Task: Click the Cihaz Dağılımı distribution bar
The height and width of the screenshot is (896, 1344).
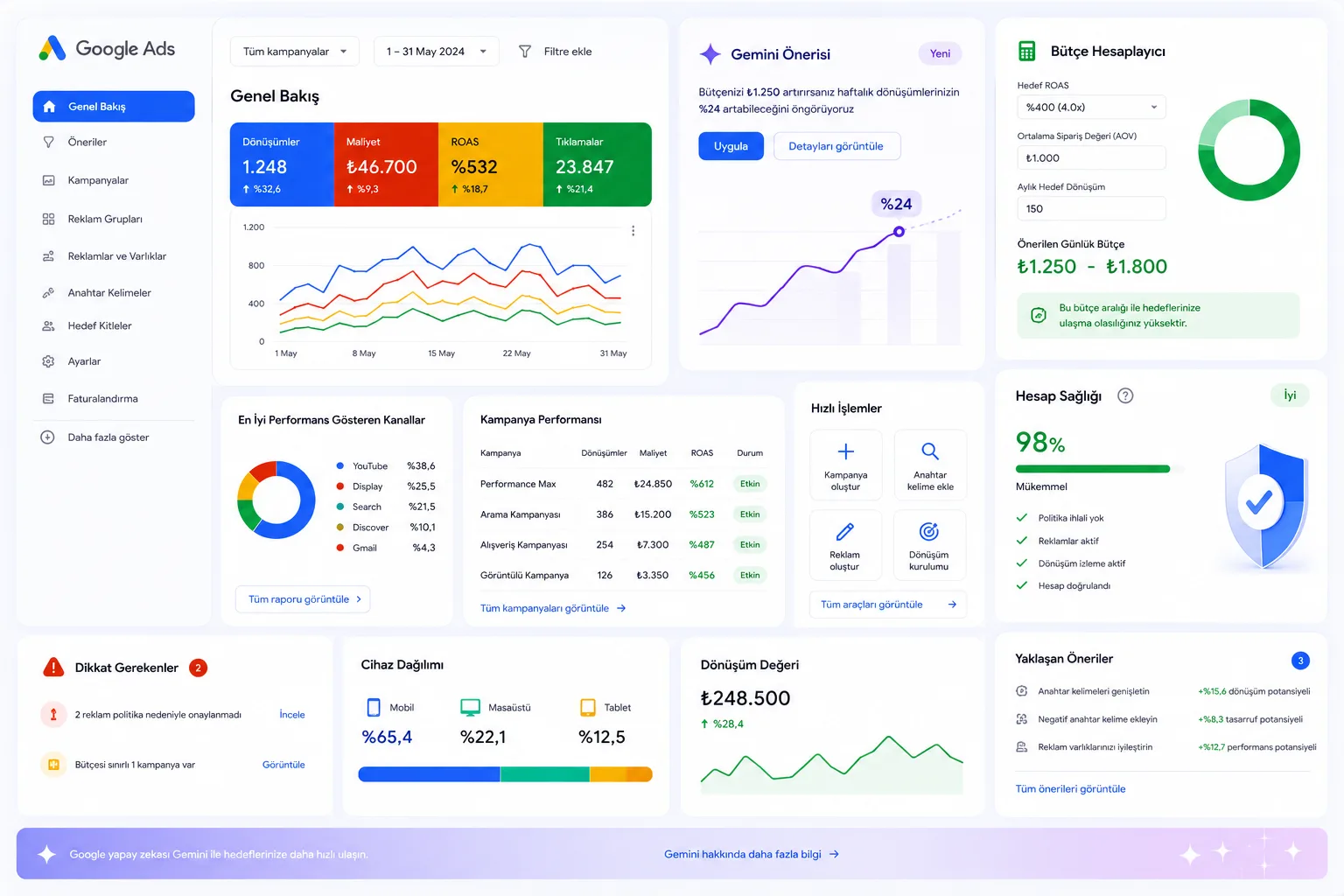Action: [506, 774]
